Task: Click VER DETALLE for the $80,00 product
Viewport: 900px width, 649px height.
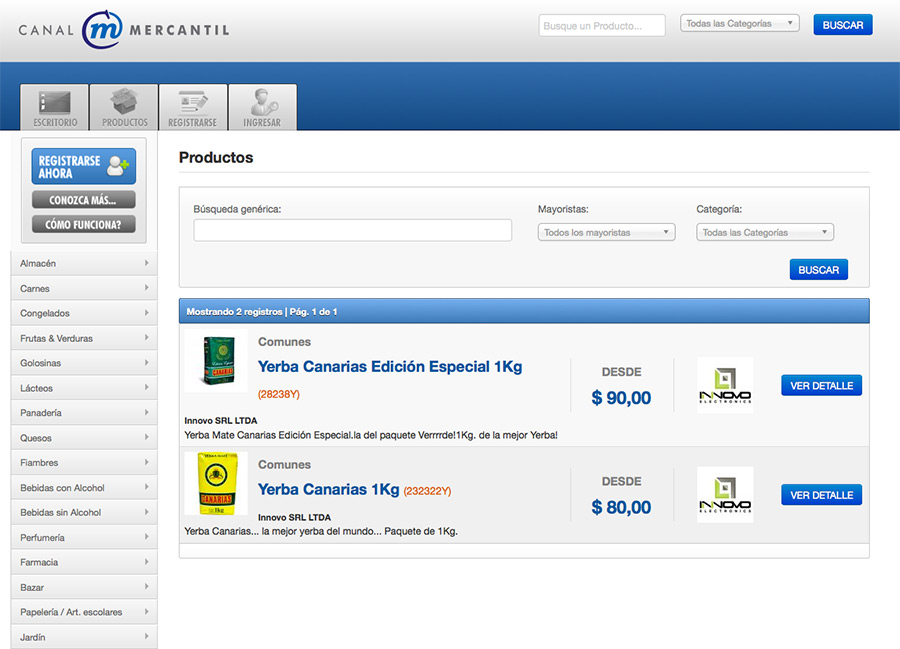Action: [x=821, y=495]
